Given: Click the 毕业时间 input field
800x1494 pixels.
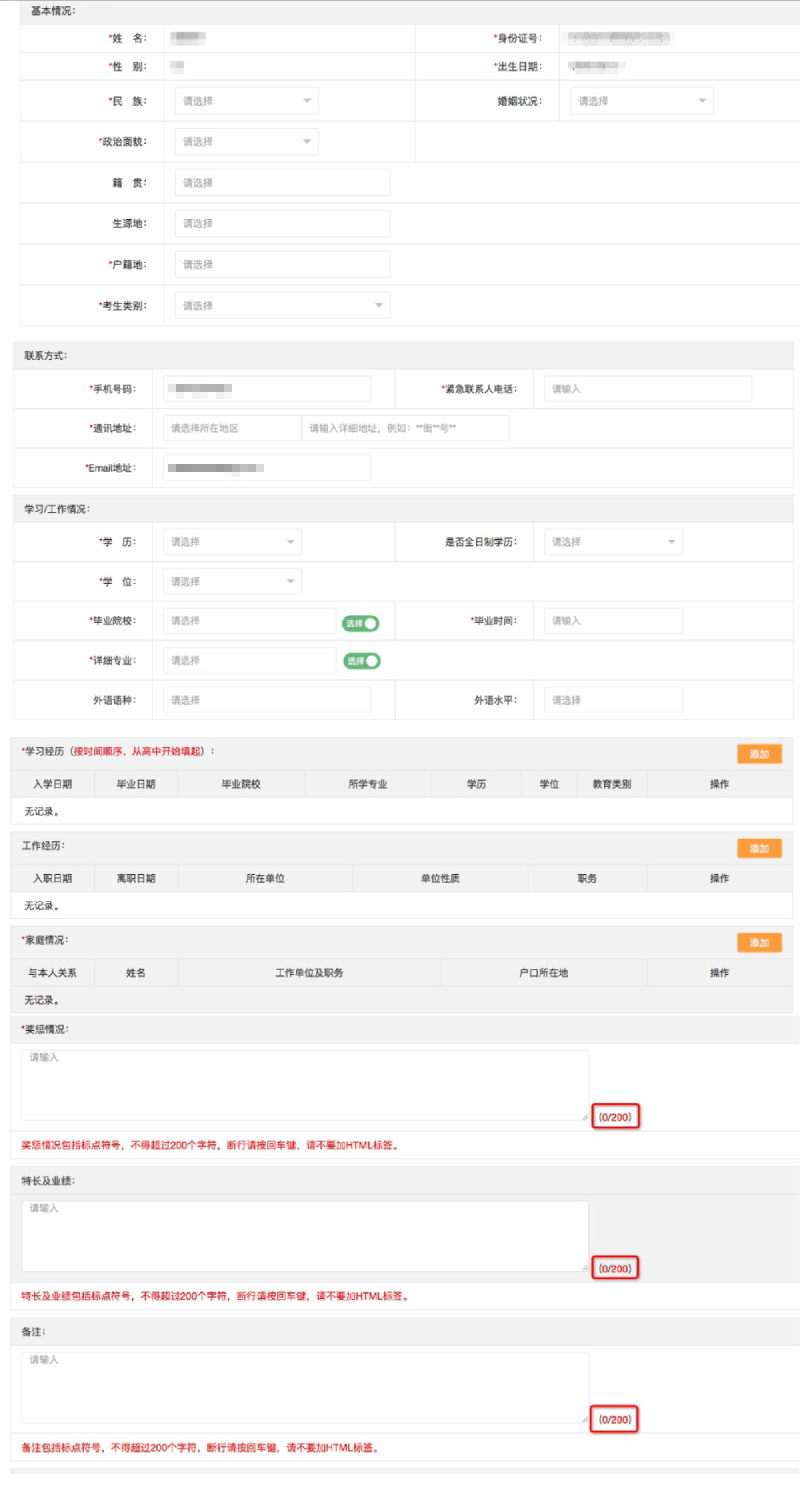Looking at the screenshot, I should [x=613, y=621].
